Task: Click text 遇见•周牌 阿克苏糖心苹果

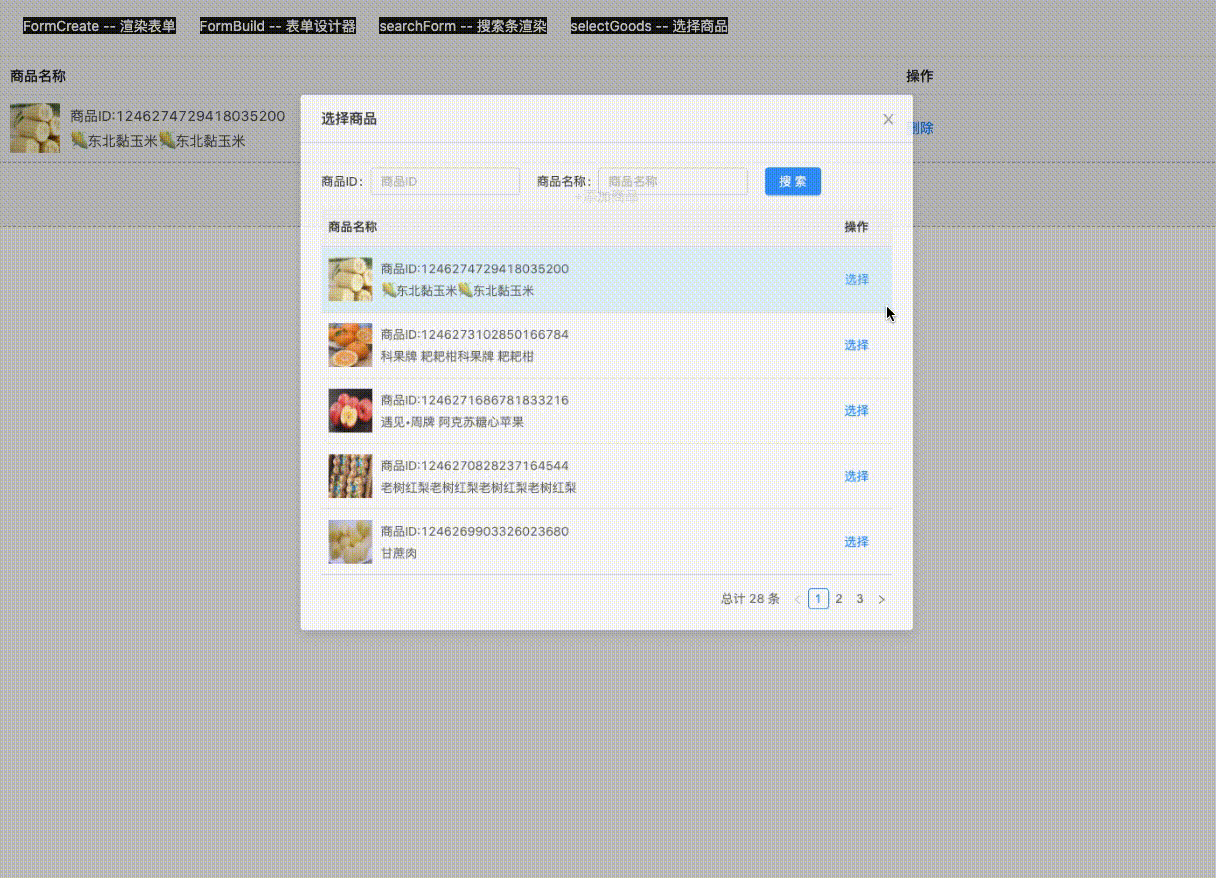Action: point(452,422)
